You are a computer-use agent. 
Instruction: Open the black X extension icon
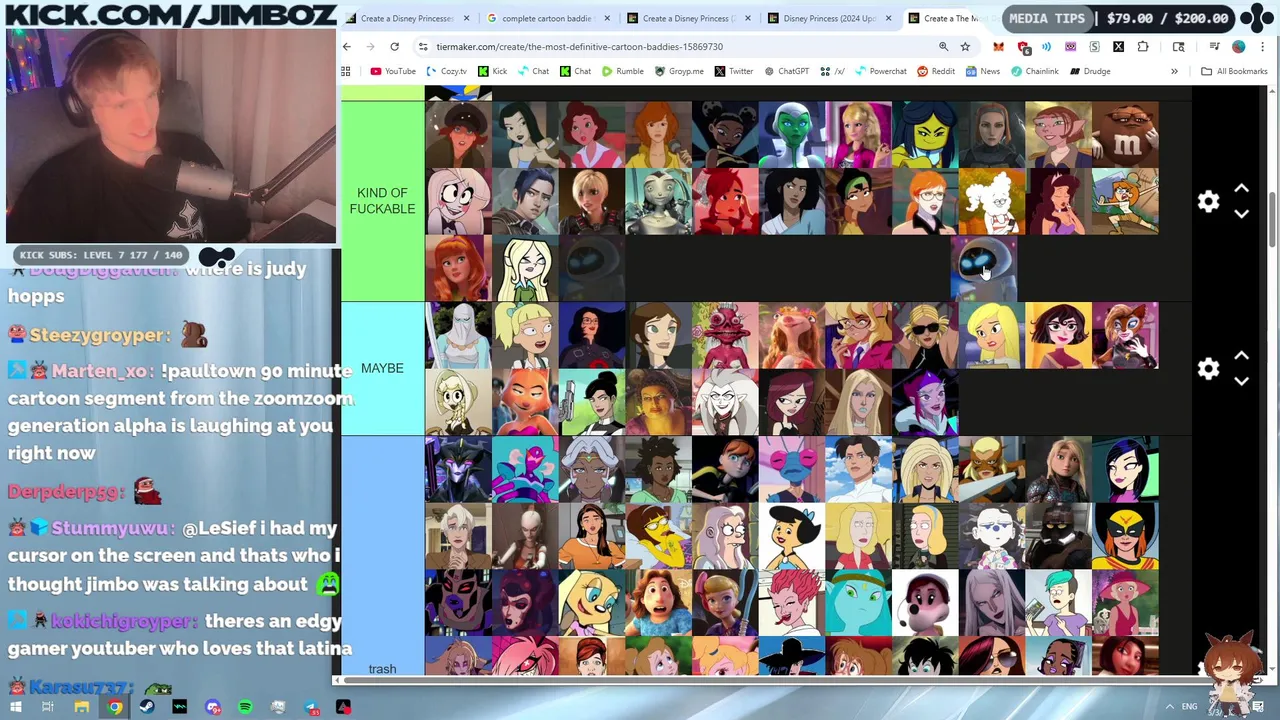click(1118, 46)
